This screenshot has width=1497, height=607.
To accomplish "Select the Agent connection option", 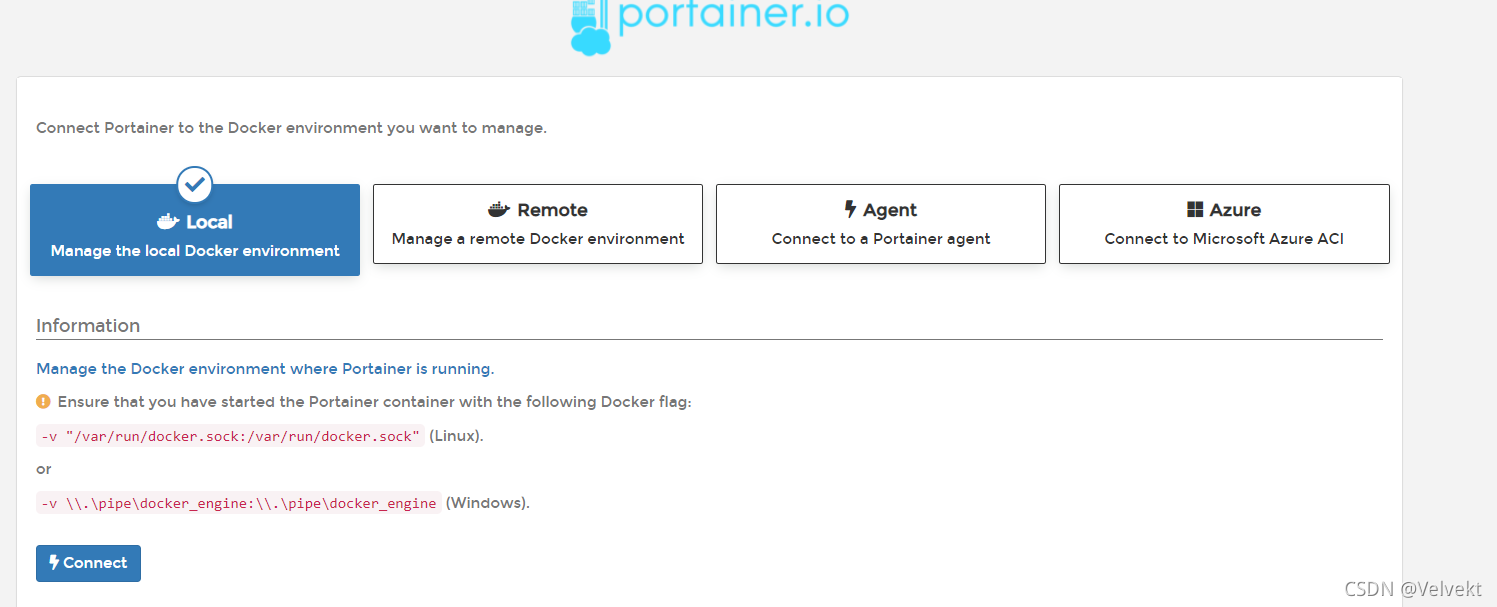I will pyautogui.click(x=881, y=224).
